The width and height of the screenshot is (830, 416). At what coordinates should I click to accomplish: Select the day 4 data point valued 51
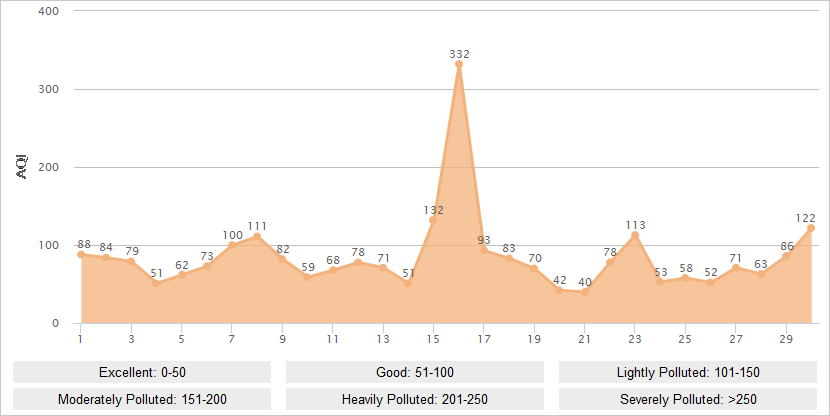click(x=156, y=283)
